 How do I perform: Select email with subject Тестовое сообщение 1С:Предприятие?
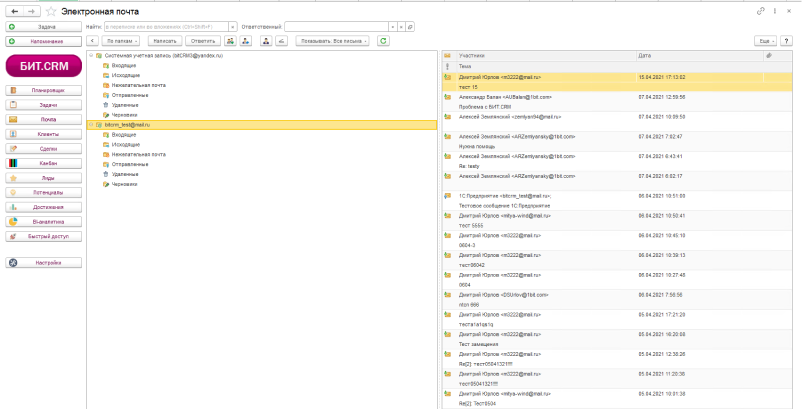pyautogui.click(x=617, y=200)
